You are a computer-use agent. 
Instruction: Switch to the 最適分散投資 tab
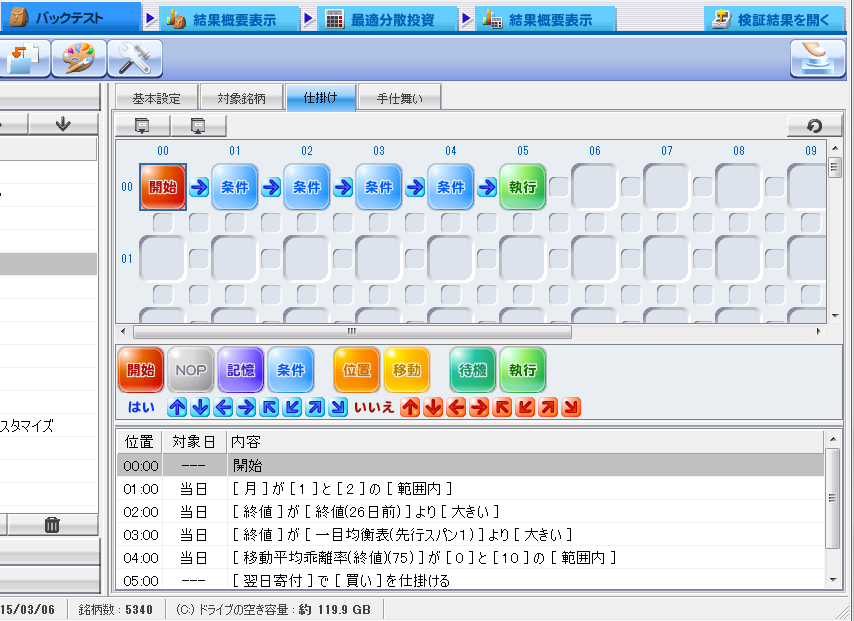387,20
